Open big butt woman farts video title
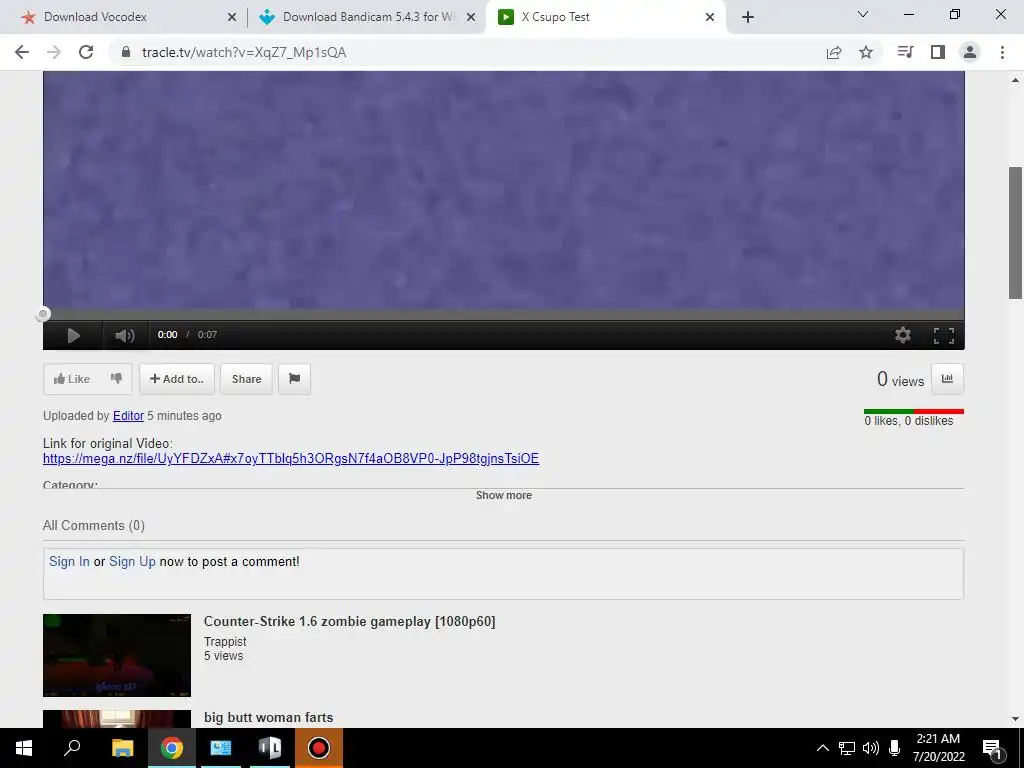The width and height of the screenshot is (1024, 768). (268, 717)
